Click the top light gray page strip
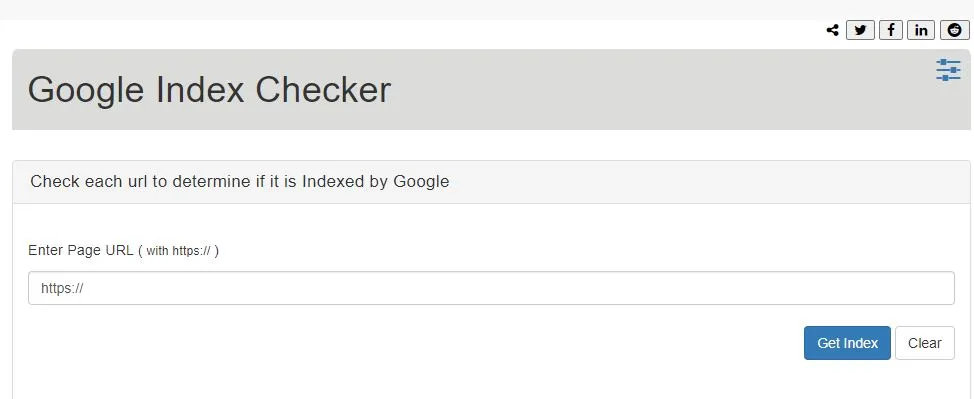The height and width of the screenshot is (399, 974). (x=487, y=9)
